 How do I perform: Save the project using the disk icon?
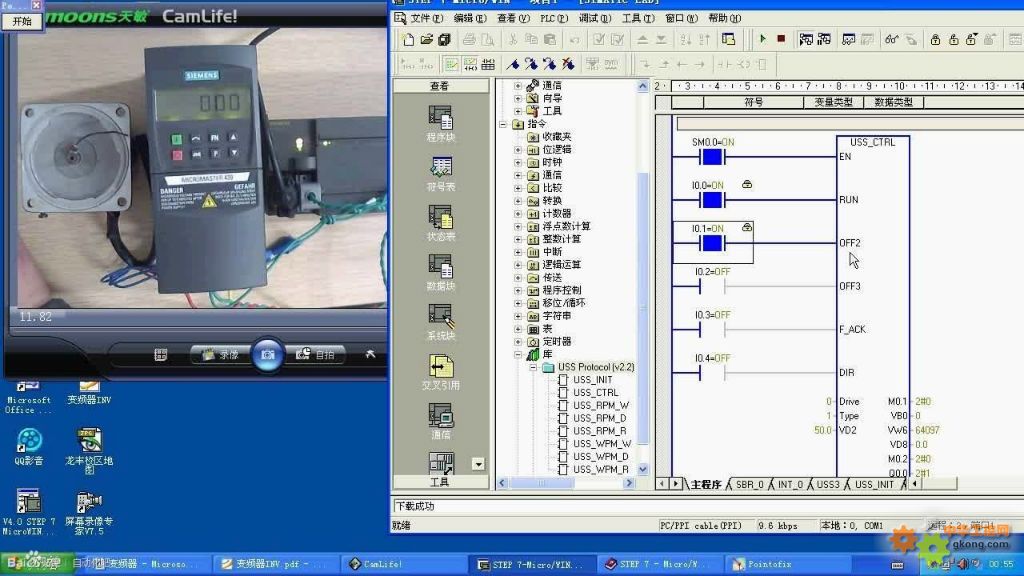(445, 39)
